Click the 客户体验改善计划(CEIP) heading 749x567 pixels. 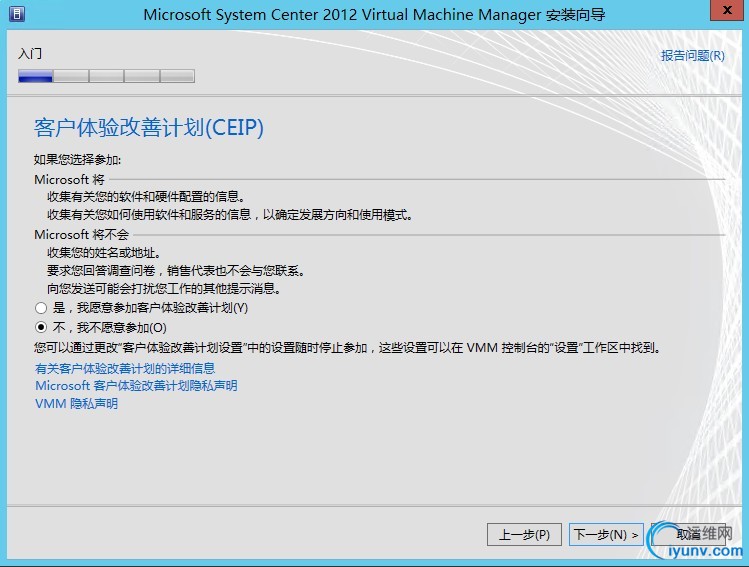pyautogui.click(x=149, y=128)
